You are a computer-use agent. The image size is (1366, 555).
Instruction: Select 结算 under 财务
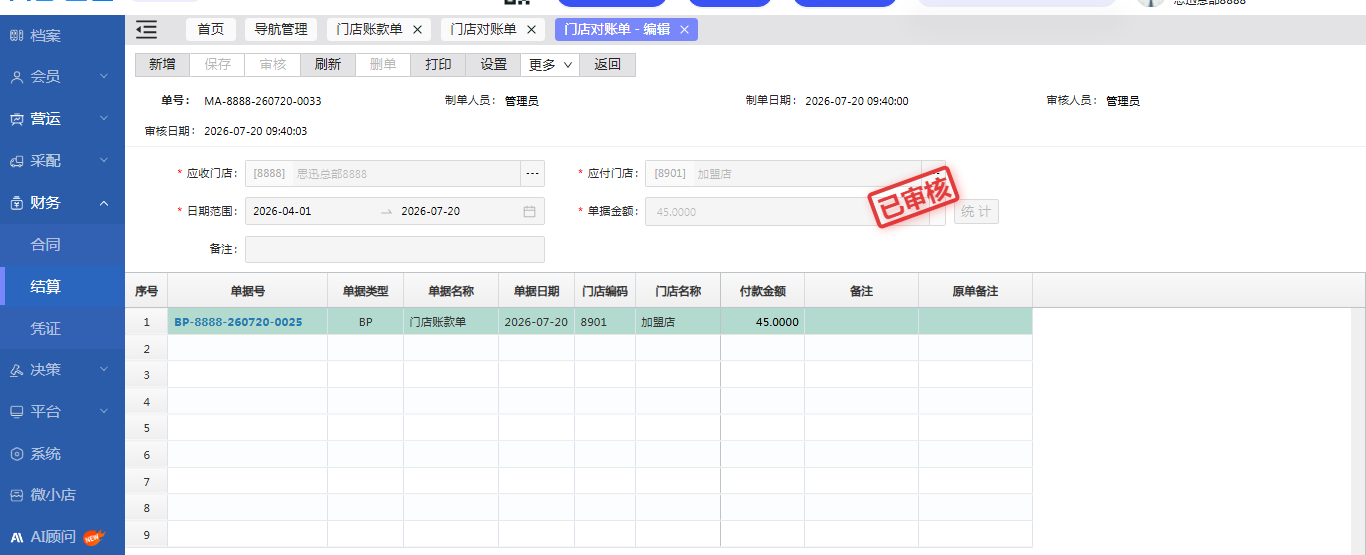coord(62,287)
